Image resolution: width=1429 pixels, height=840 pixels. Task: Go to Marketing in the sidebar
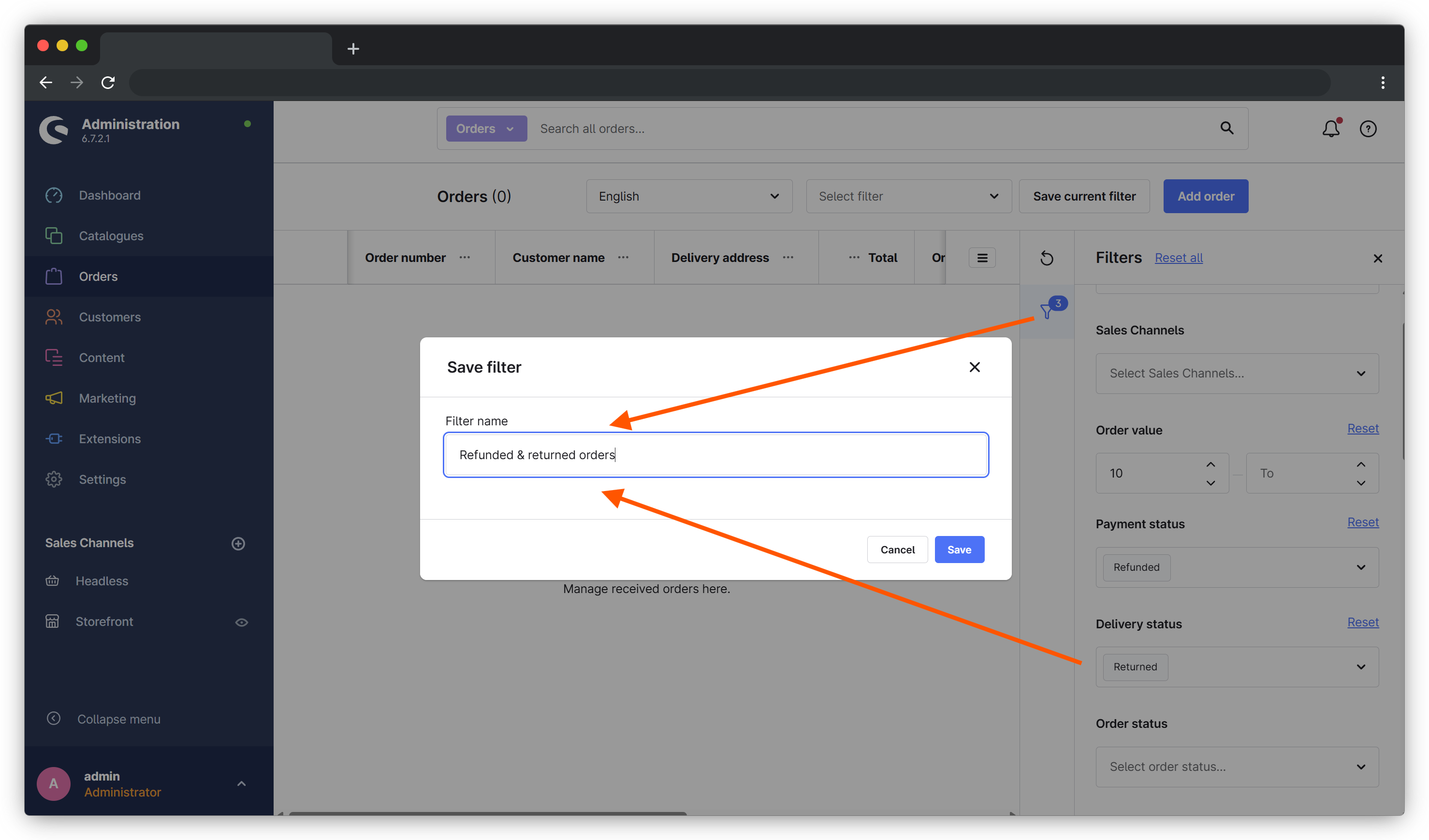tap(107, 398)
